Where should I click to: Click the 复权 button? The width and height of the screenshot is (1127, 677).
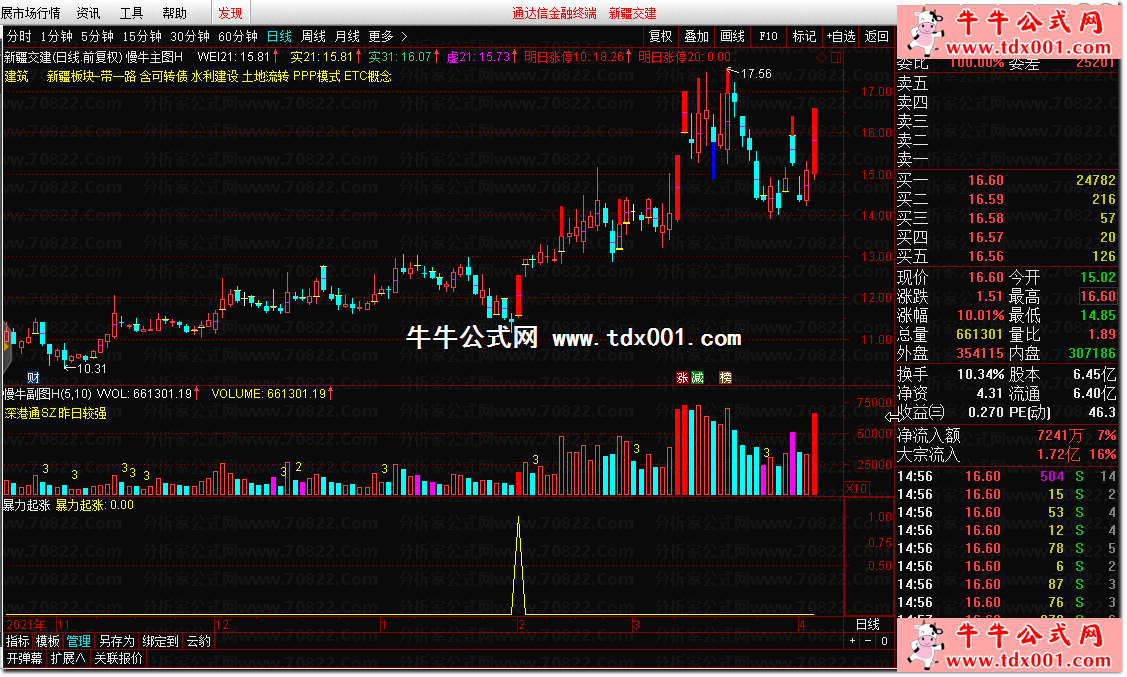coord(661,36)
